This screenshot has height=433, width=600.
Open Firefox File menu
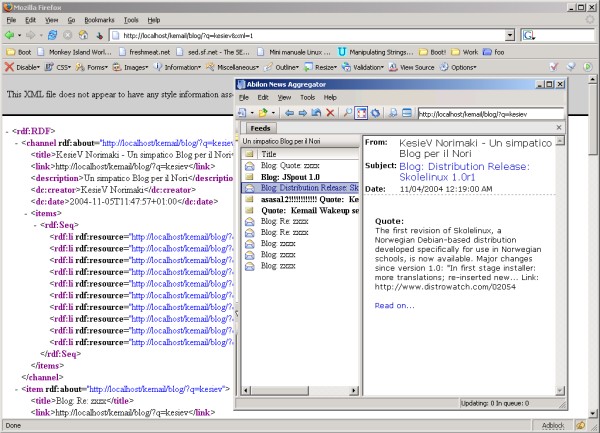point(11,20)
